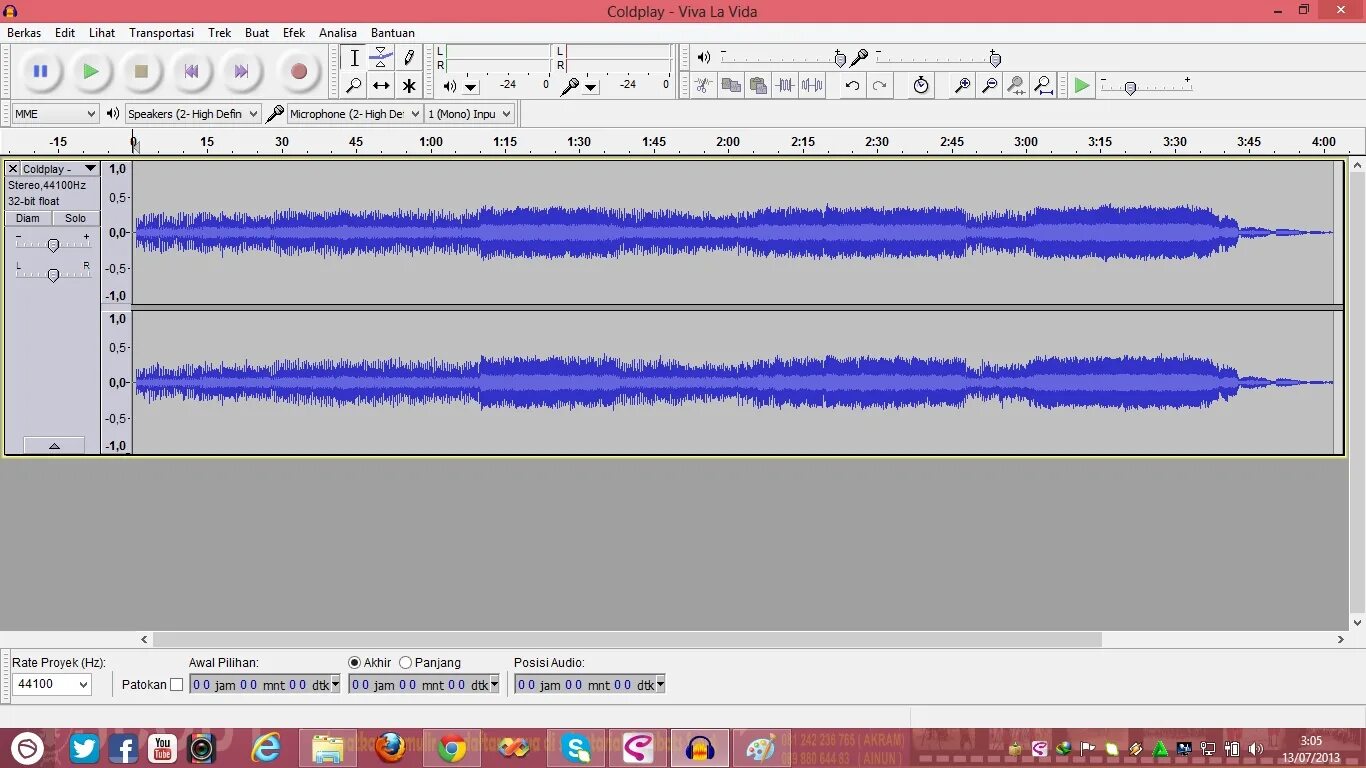This screenshot has height=768, width=1366.
Task: Select the Envelope tool
Action: [x=381, y=58]
